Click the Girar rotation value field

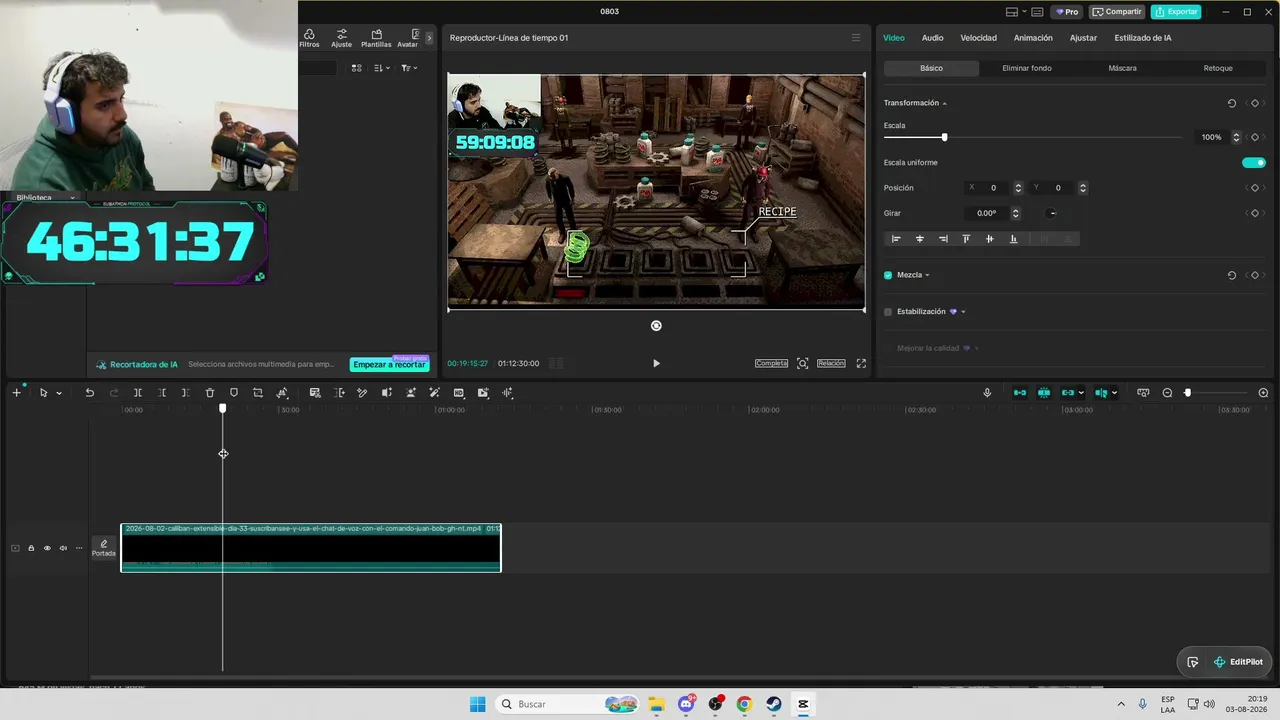pyautogui.click(x=987, y=213)
